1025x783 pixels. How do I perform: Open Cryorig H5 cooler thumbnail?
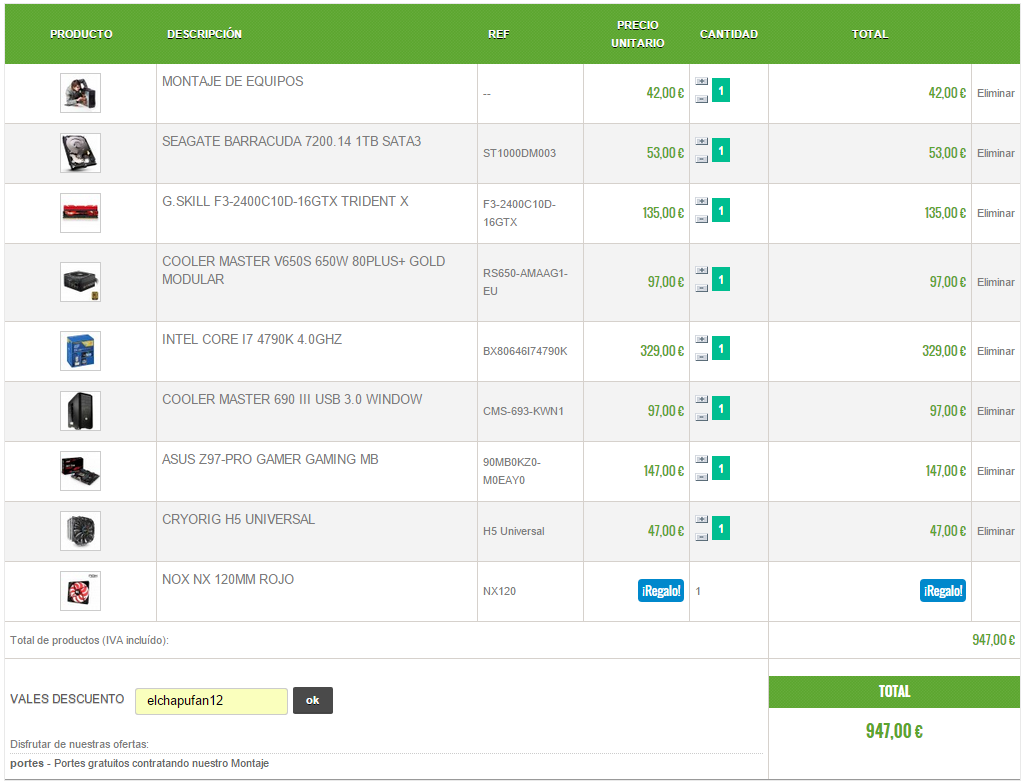pos(80,531)
